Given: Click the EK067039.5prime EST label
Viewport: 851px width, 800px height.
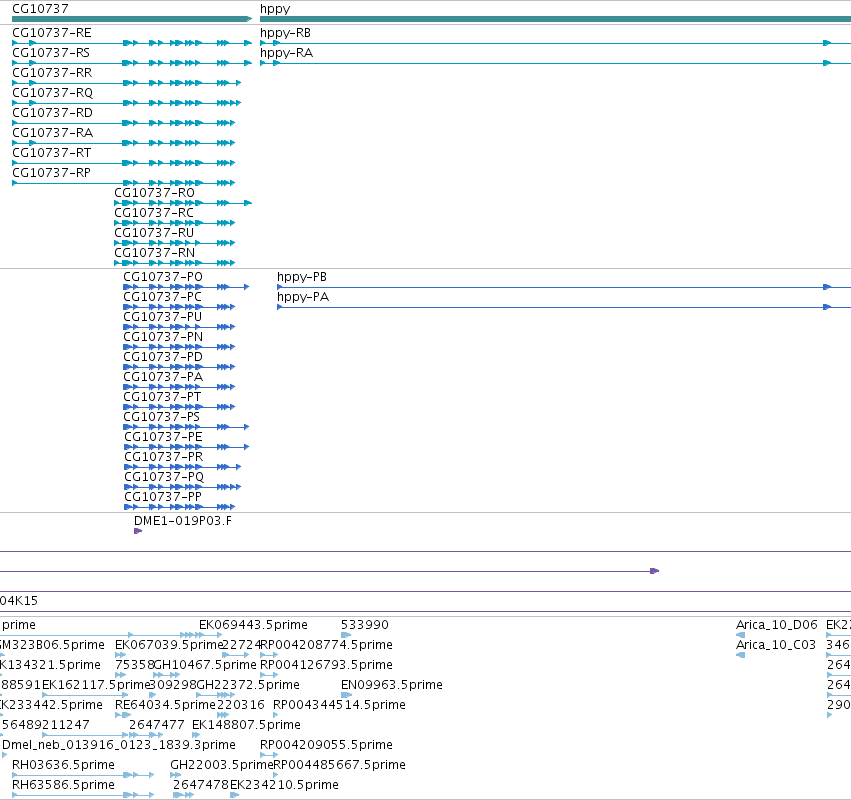Looking at the screenshot, I should 169,645.
